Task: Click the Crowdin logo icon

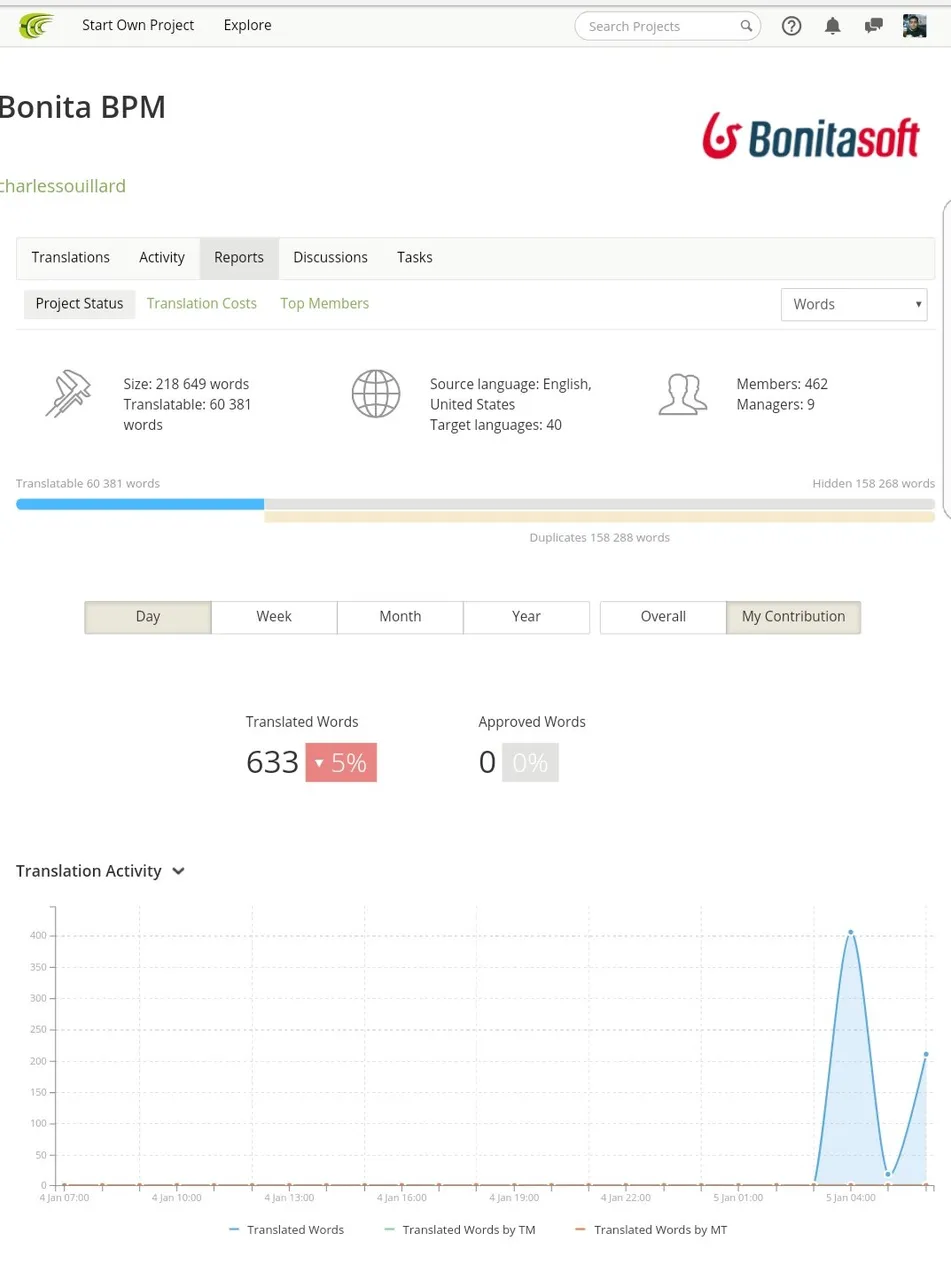Action: point(37,25)
